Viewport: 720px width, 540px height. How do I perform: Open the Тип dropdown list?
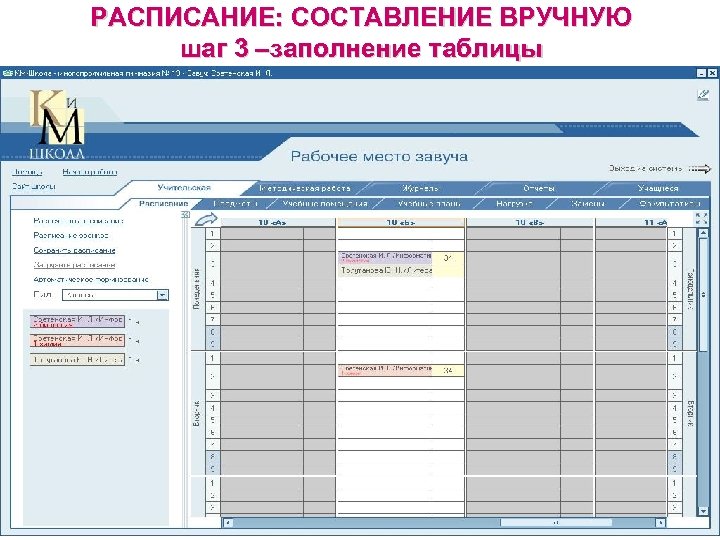click(x=163, y=295)
